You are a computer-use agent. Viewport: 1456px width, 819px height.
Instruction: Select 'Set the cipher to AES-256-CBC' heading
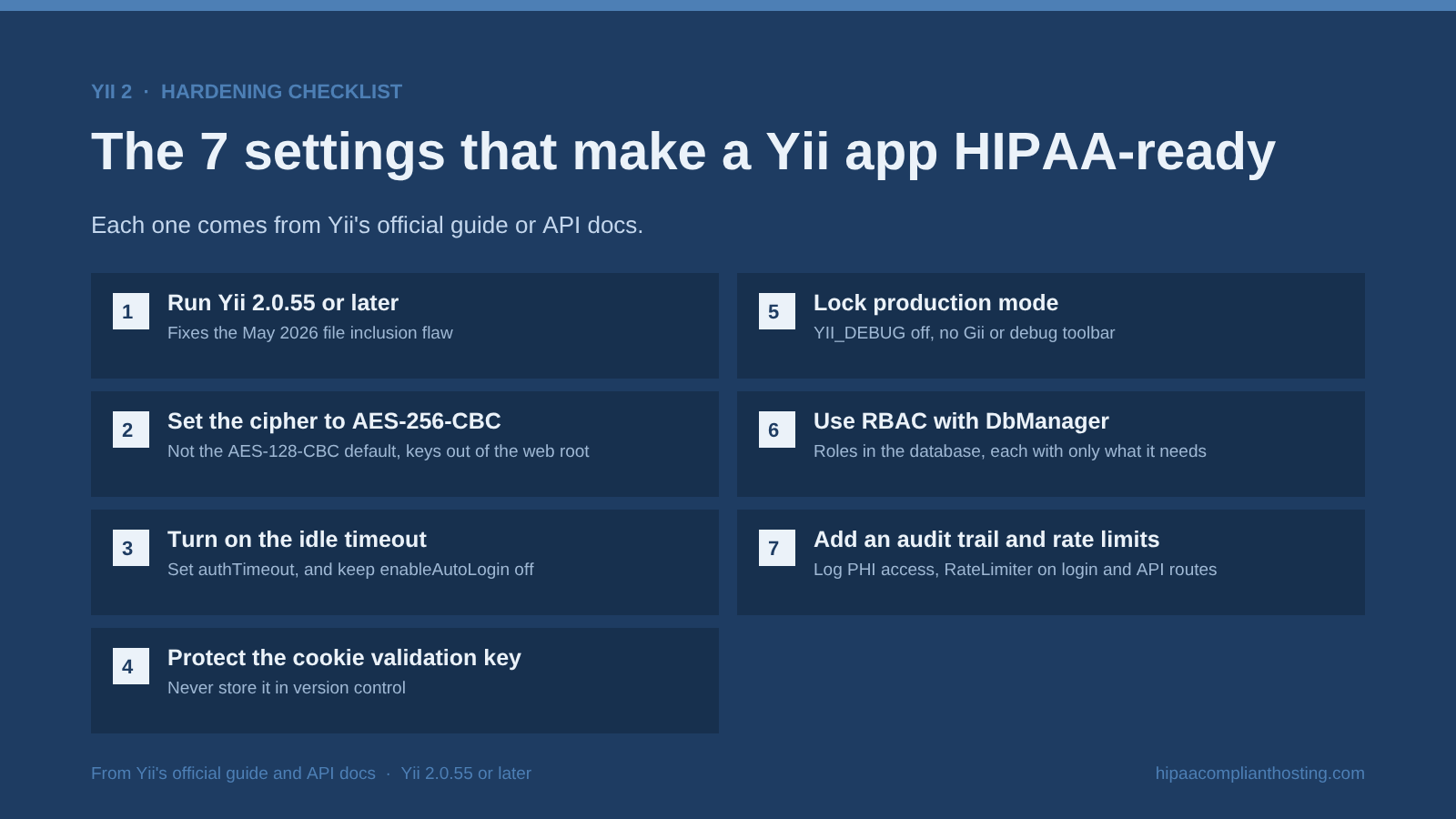[x=334, y=421]
